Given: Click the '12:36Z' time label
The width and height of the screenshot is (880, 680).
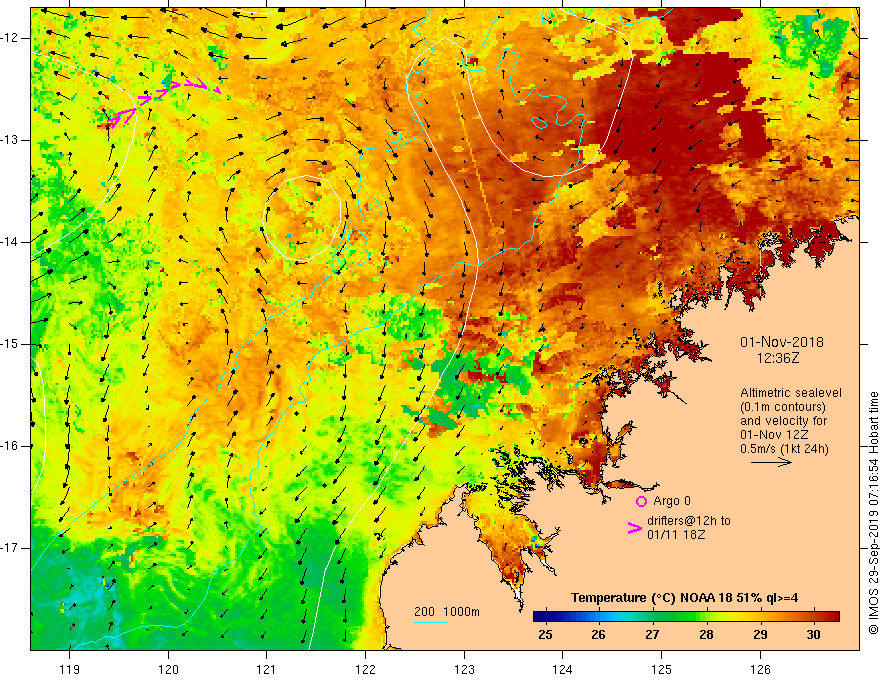Looking at the screenshot, I should coord(777,358).
